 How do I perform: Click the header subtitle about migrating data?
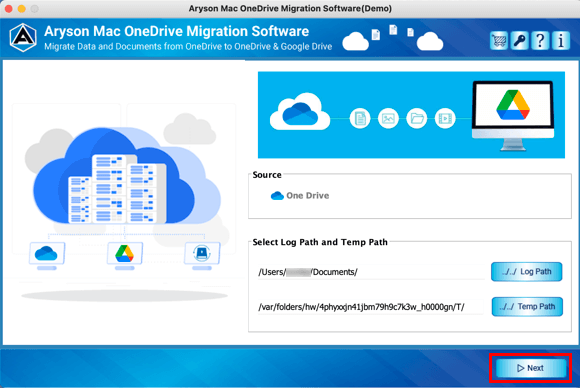[188, 47]
